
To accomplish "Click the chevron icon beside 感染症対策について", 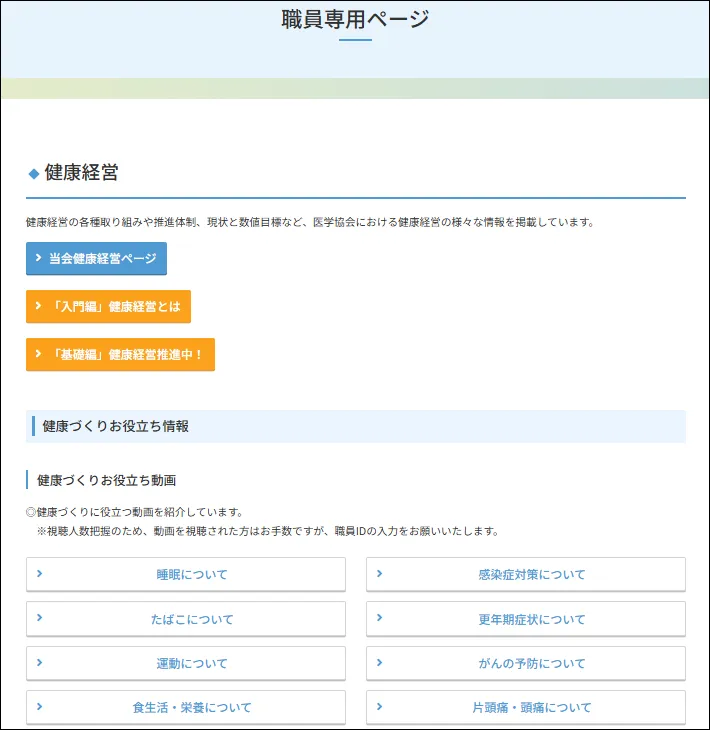I will (379, 574).
